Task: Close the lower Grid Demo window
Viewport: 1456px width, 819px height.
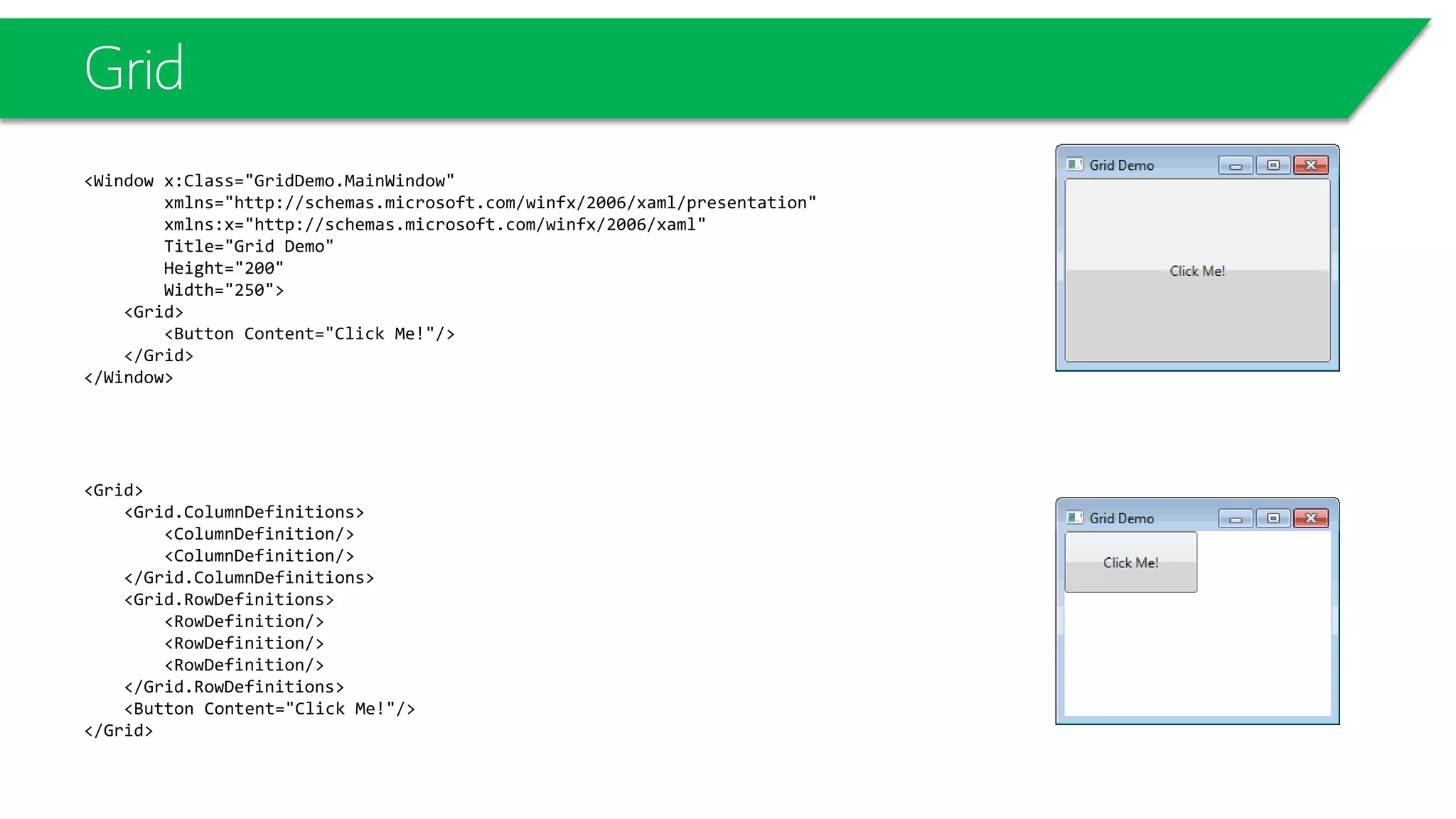Action: point(1311,518)
